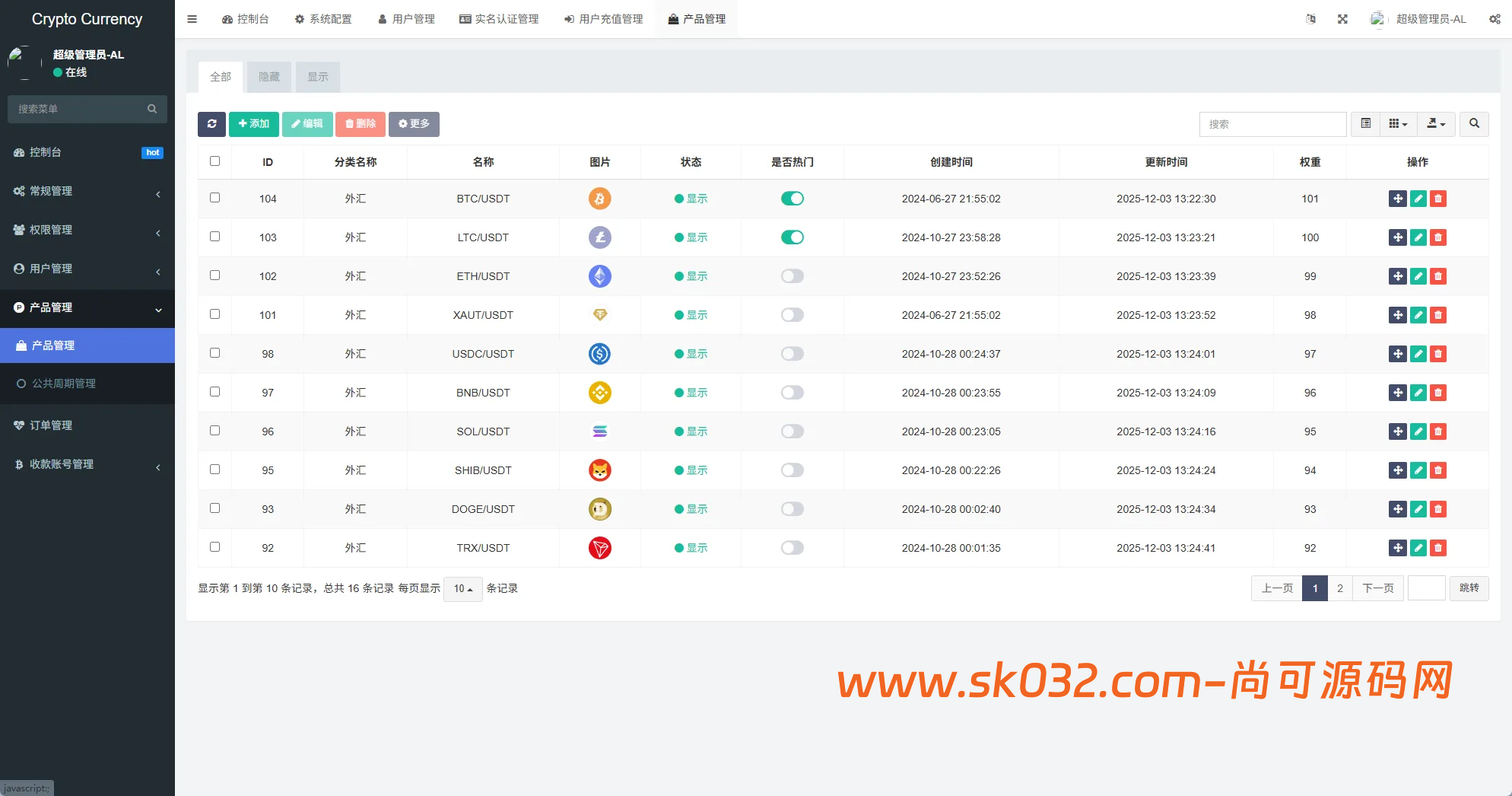Check the SOL/USDT row checkbox
The image size is (1512, 796).
[x=215, y=431]
